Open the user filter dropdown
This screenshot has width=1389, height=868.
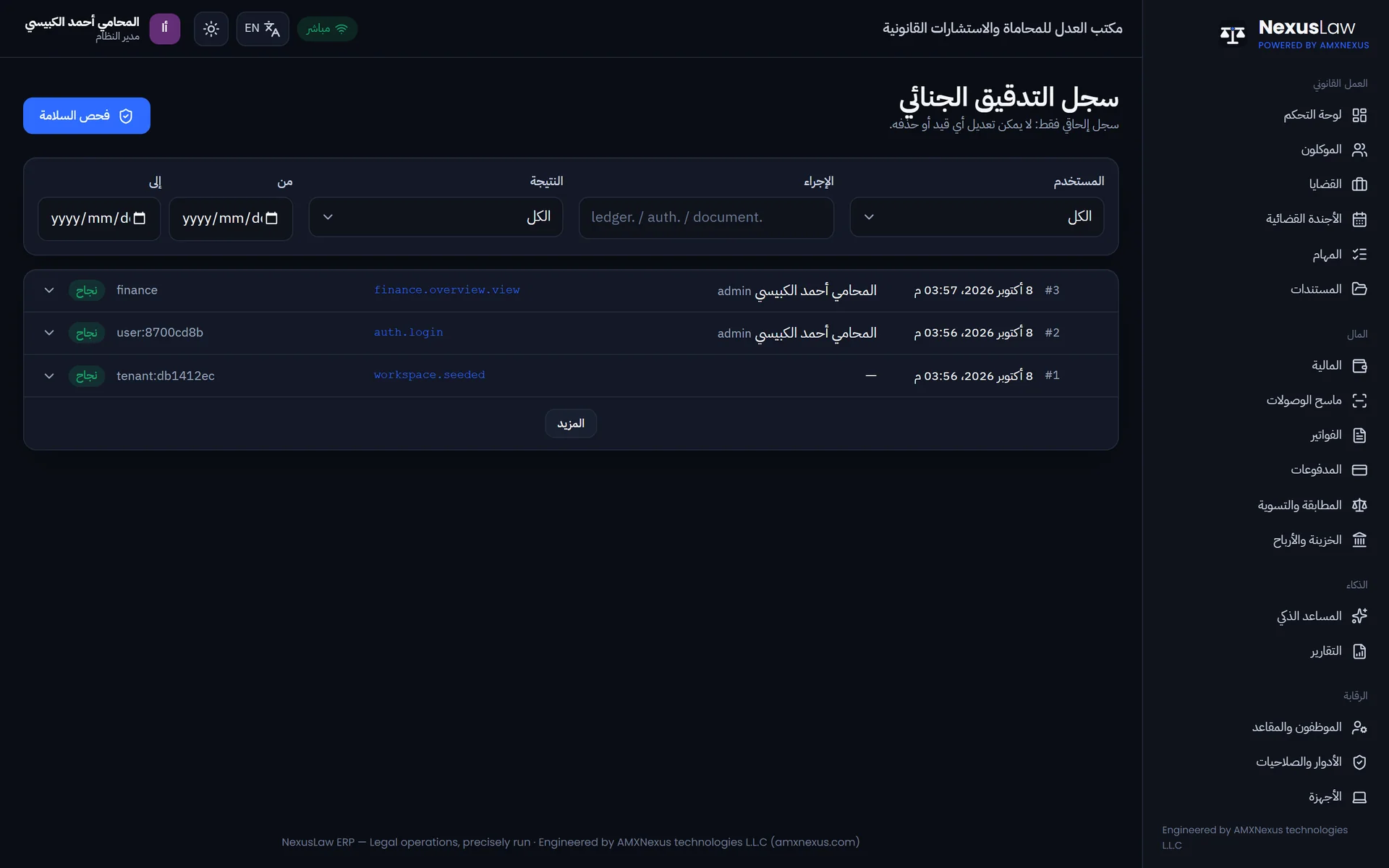pos(977,217)
